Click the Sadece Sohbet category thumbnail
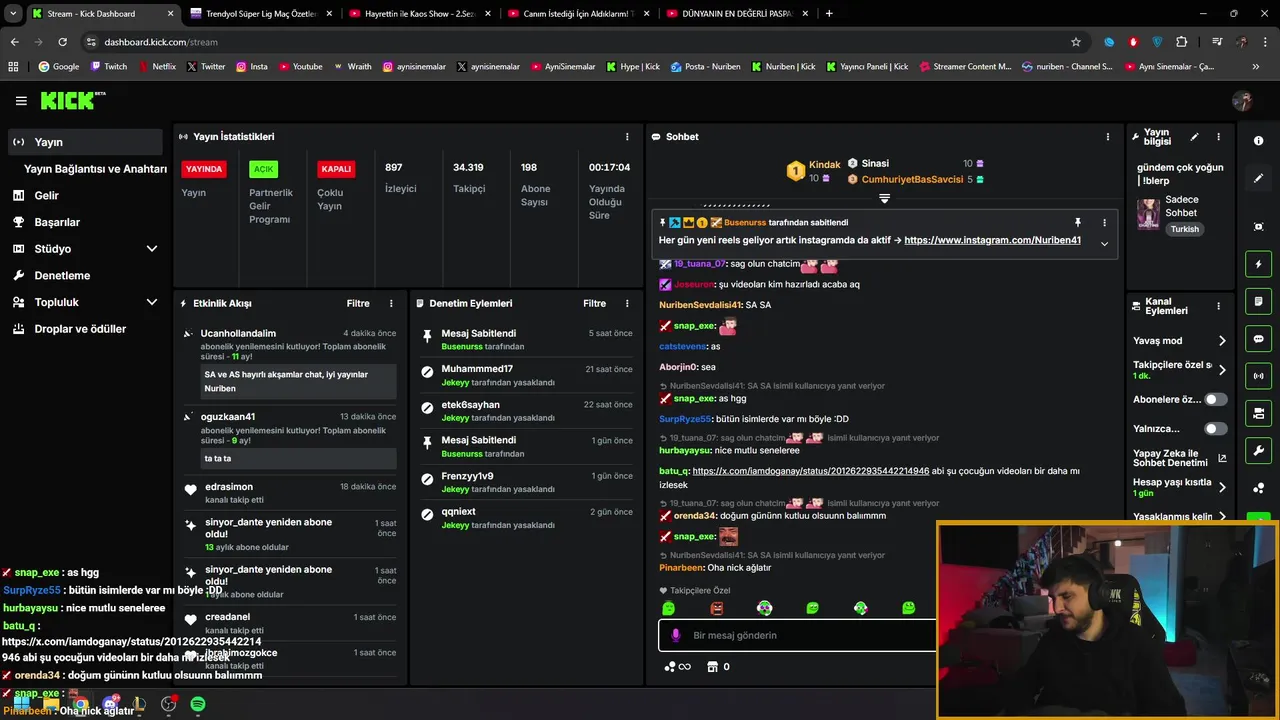This screenshot has height=720, width=1280. coord(1148,214)
